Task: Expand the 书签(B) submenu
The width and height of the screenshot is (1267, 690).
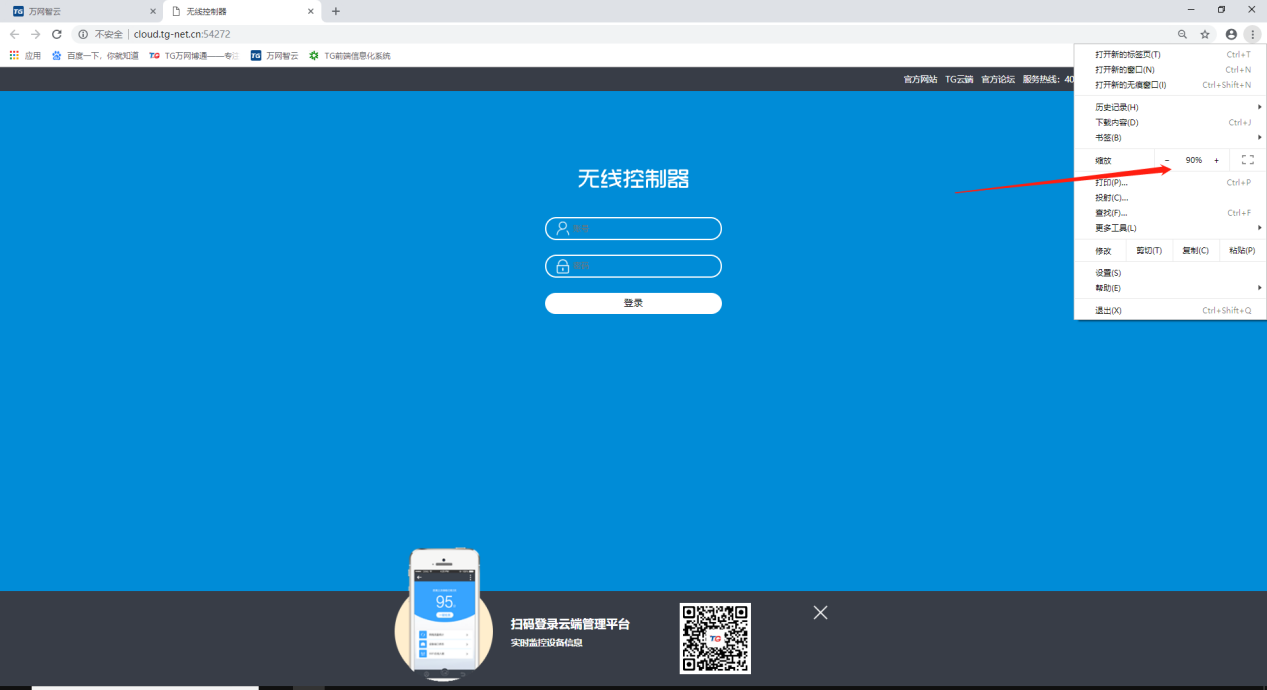Action: pyautogui.click(x=1170, y=137)
